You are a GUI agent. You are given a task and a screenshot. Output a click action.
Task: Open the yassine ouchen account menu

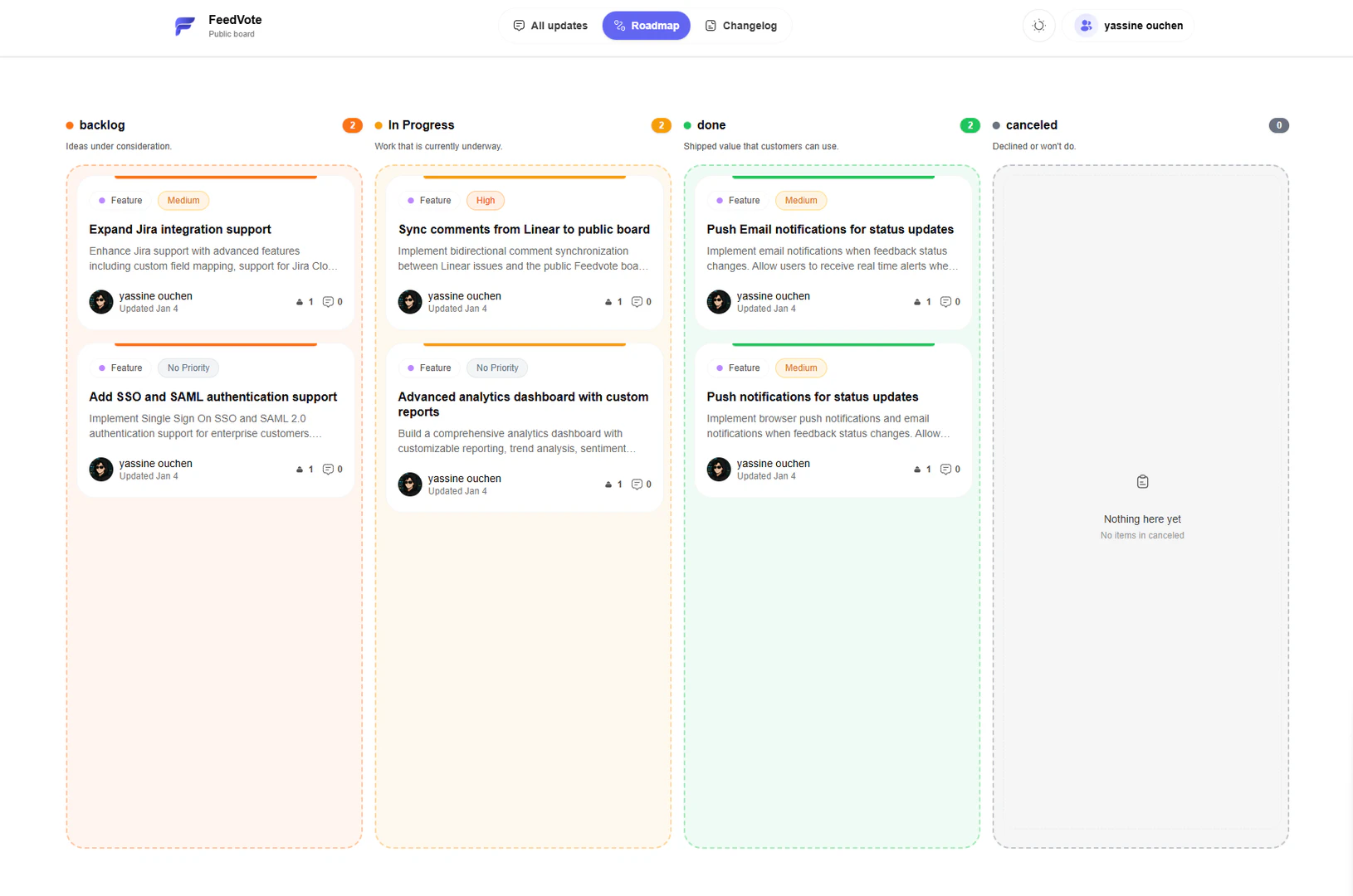pyautogui.click(x=1128, y=26)
